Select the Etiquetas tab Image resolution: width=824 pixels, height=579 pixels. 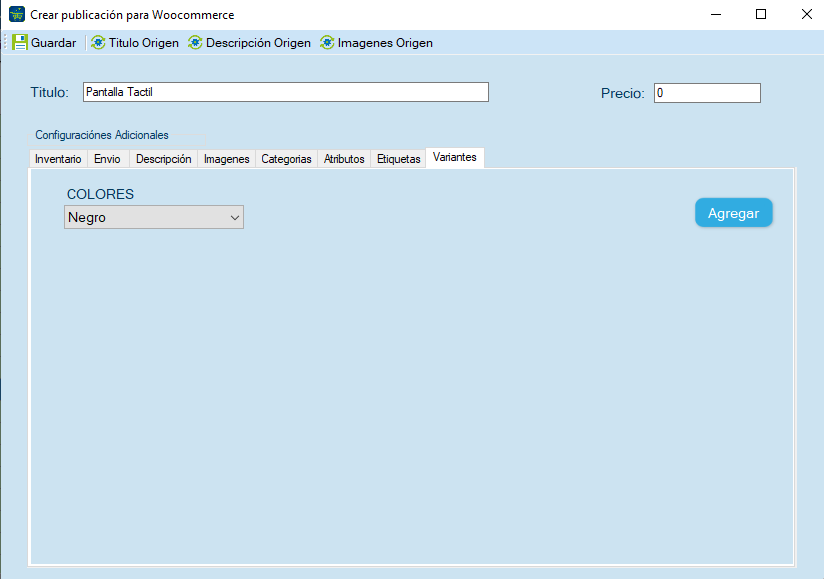point(399,159)
